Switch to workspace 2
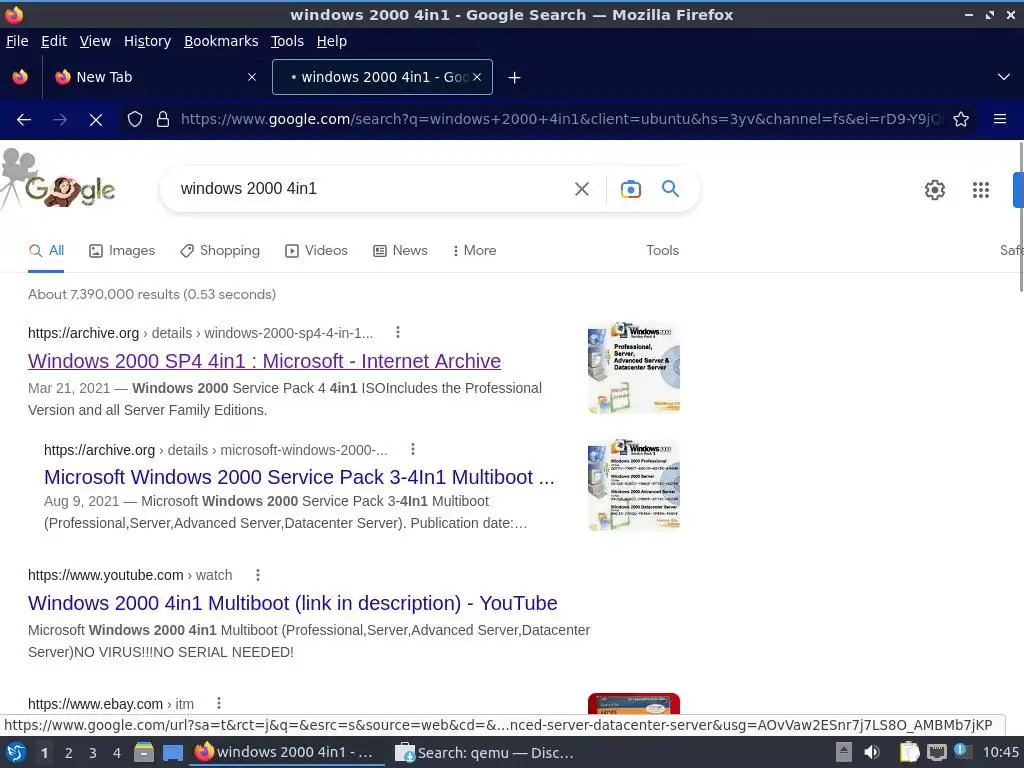The width and height of the screenshot is (1024, 768). (x=69, y=753)
